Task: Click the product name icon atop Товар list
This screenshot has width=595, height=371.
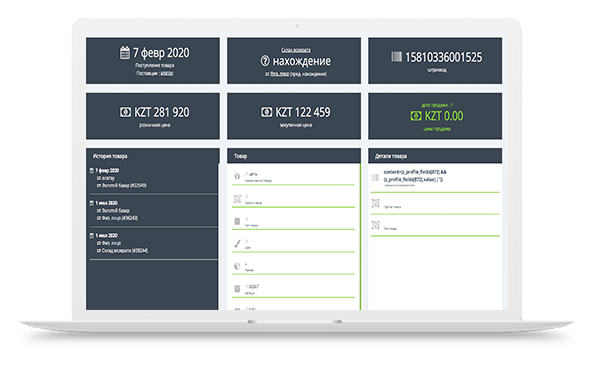Action: click(237, 176)
